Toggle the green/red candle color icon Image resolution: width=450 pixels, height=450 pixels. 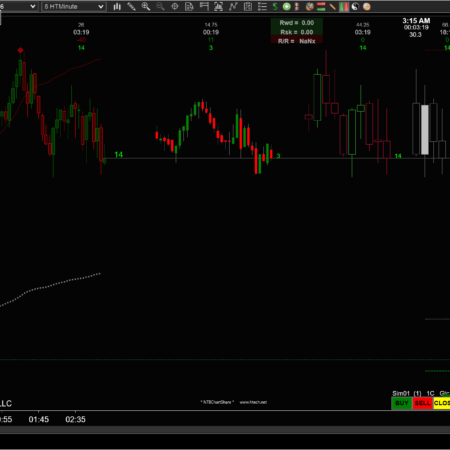(x=344, y=6)
